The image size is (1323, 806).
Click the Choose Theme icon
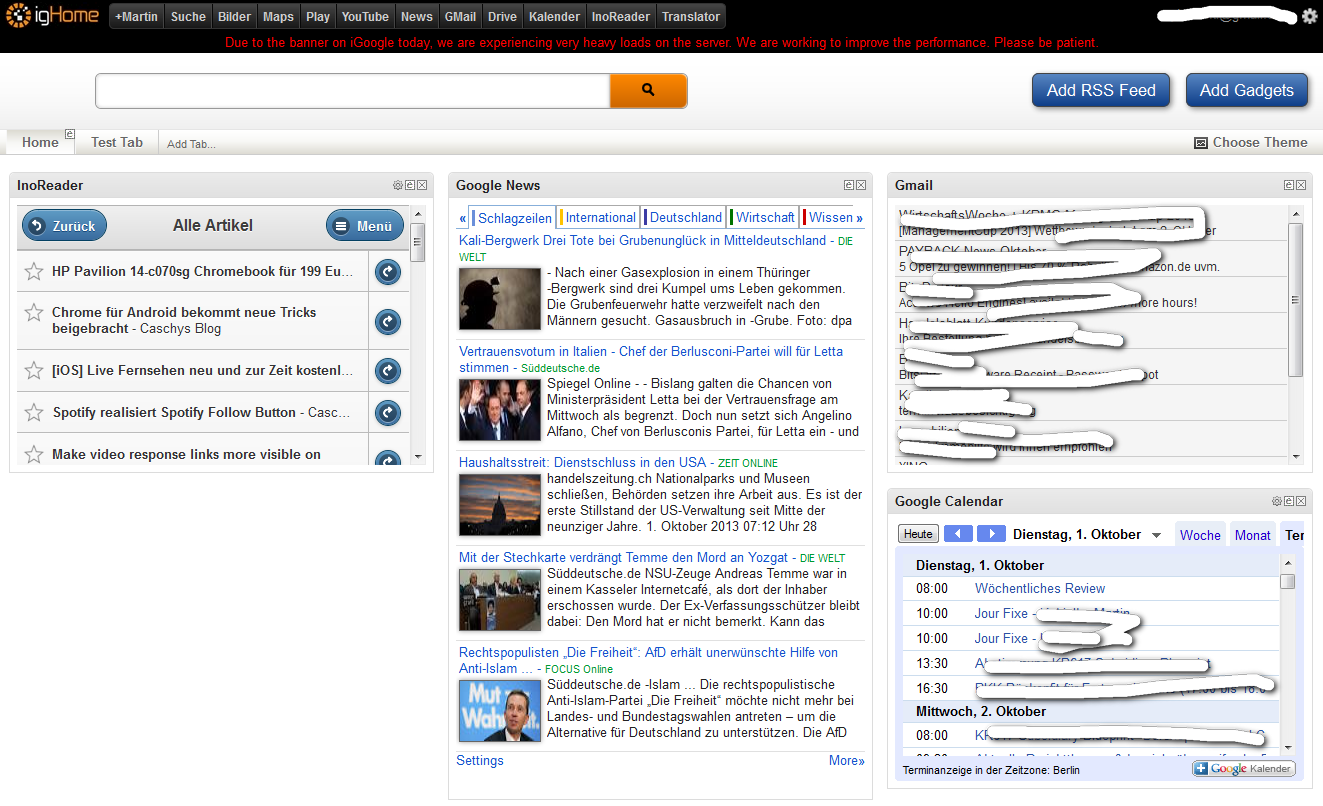point(1200,143)
